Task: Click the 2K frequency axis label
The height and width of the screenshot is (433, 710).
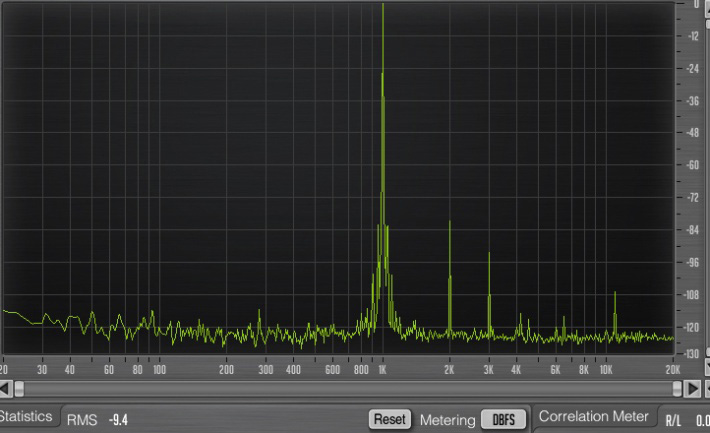Action: pyautogui.click(x=449, y=370)
